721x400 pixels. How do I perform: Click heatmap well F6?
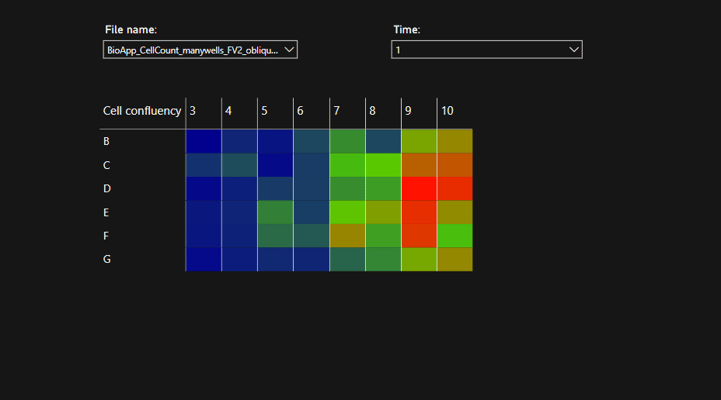point(311,236)
